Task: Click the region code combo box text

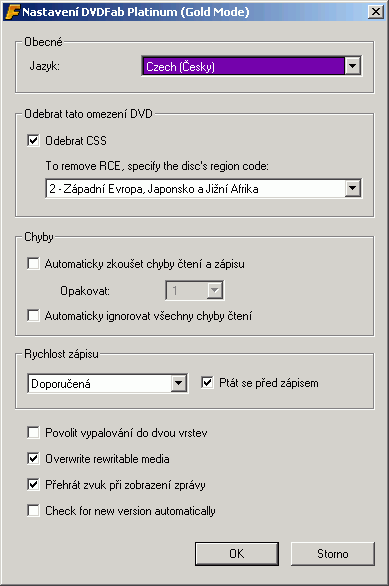Action: [x=154, y=189]
